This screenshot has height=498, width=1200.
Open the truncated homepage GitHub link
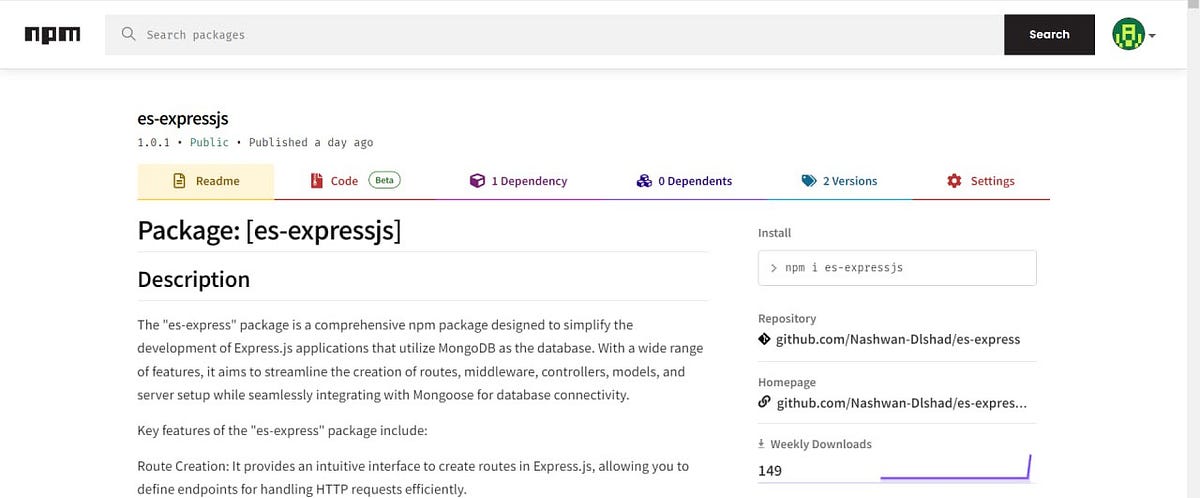coord(902,403)
